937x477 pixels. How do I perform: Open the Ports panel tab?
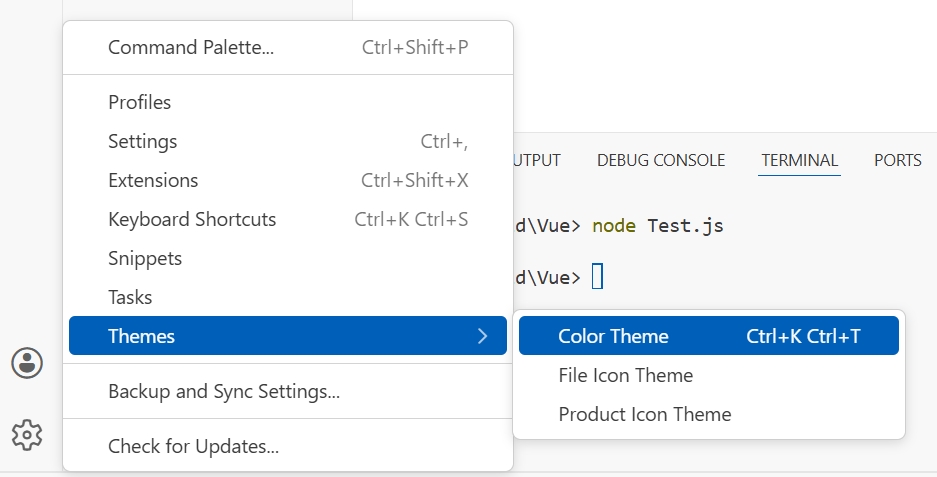[x=897, y=160]
